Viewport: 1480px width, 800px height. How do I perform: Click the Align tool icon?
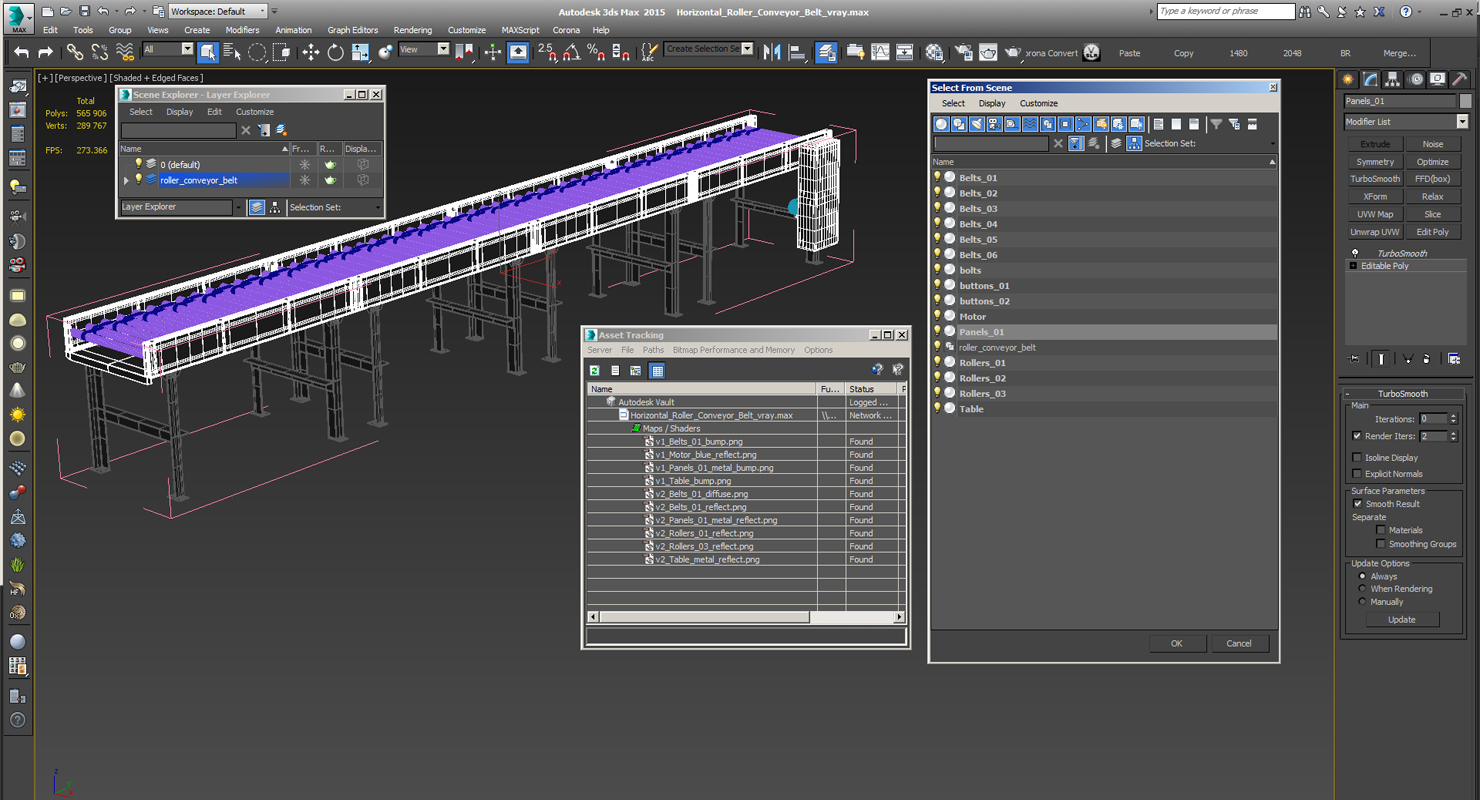[797, 52]
